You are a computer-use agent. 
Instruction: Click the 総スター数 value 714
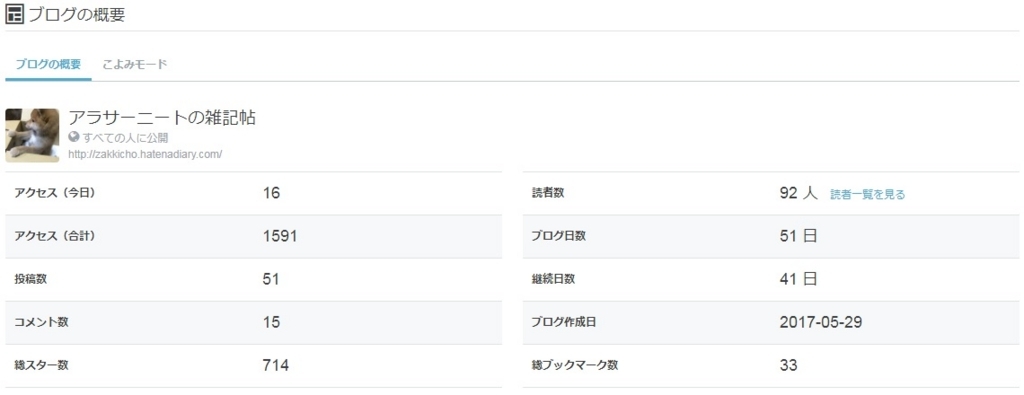pos(276,365)
